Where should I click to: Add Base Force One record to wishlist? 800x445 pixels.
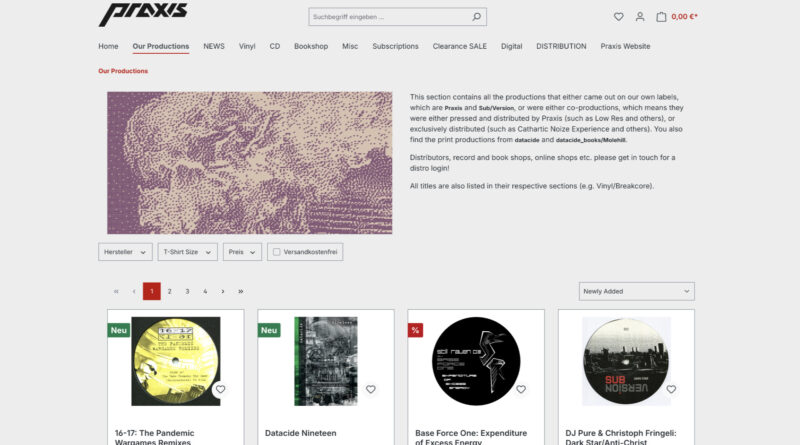(521, 389)
